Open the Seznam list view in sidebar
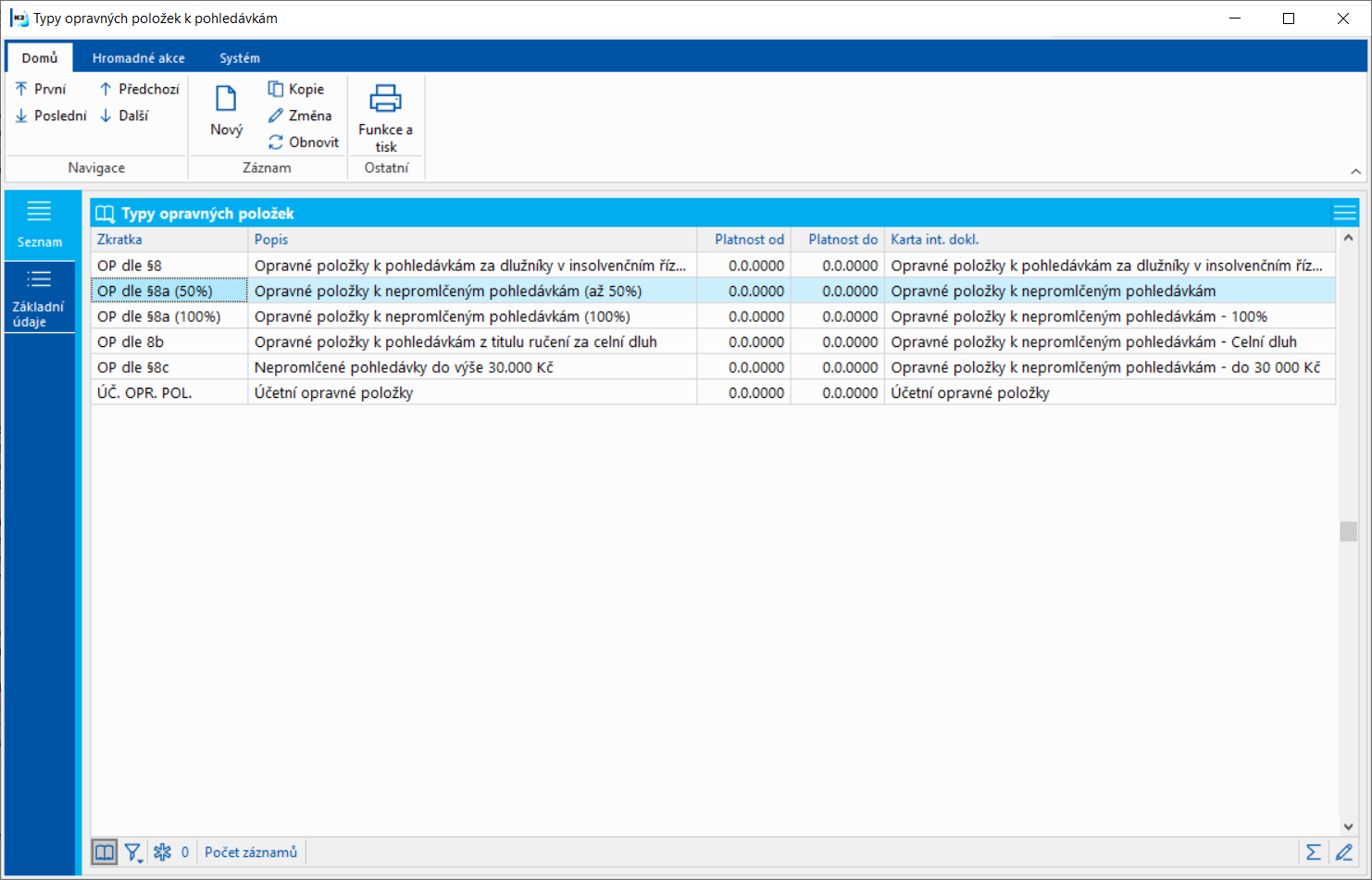Screen dimensions: 1372x880 (40, 225)
